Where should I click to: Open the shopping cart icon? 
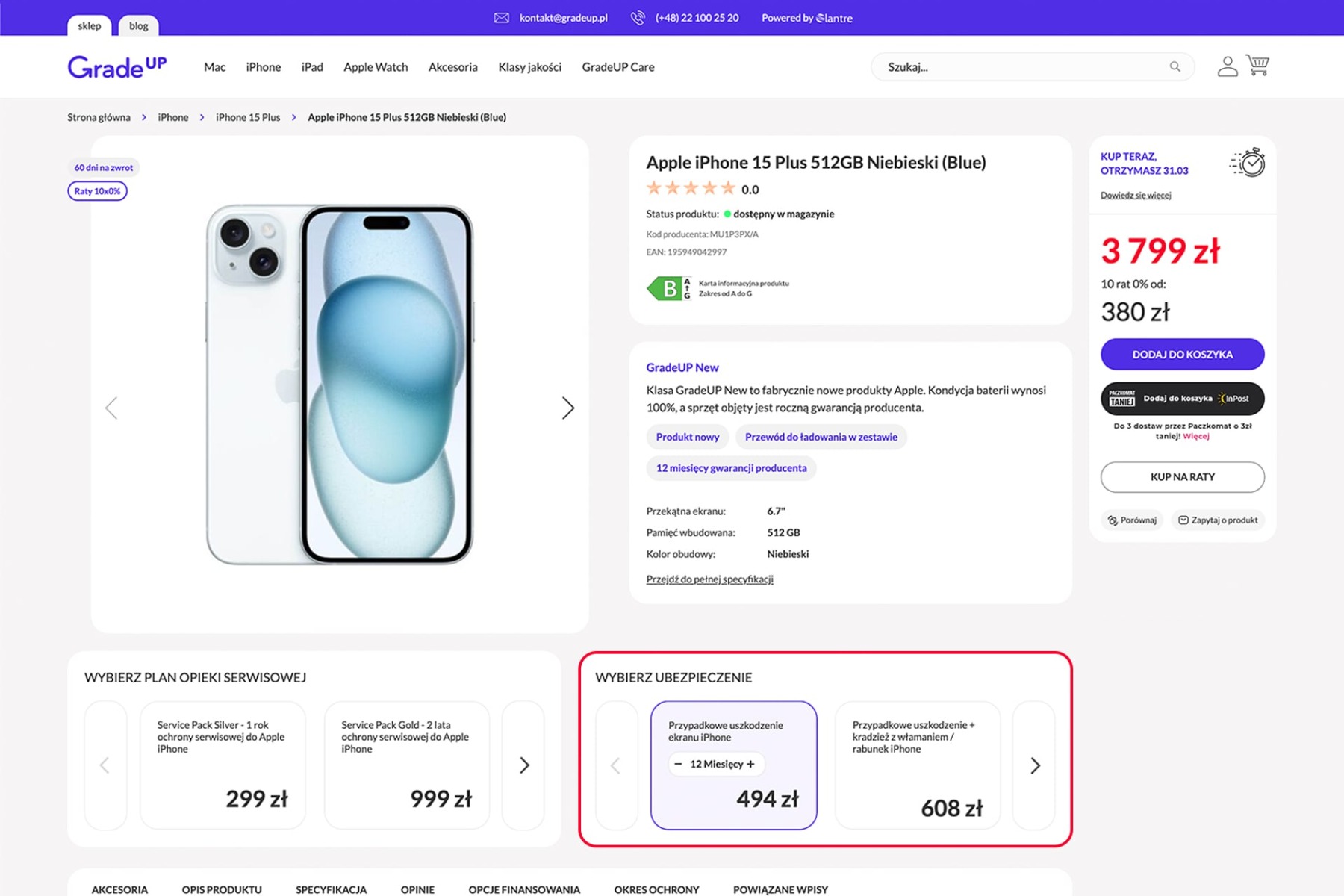1257,66
